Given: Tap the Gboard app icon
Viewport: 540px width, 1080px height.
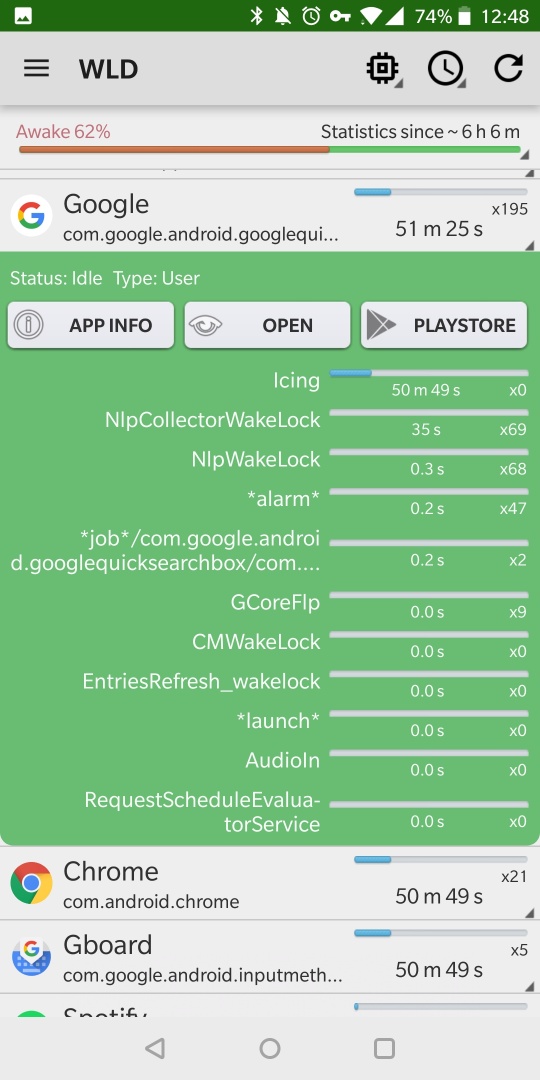Looking at the screenshot, I should point(31,957).
